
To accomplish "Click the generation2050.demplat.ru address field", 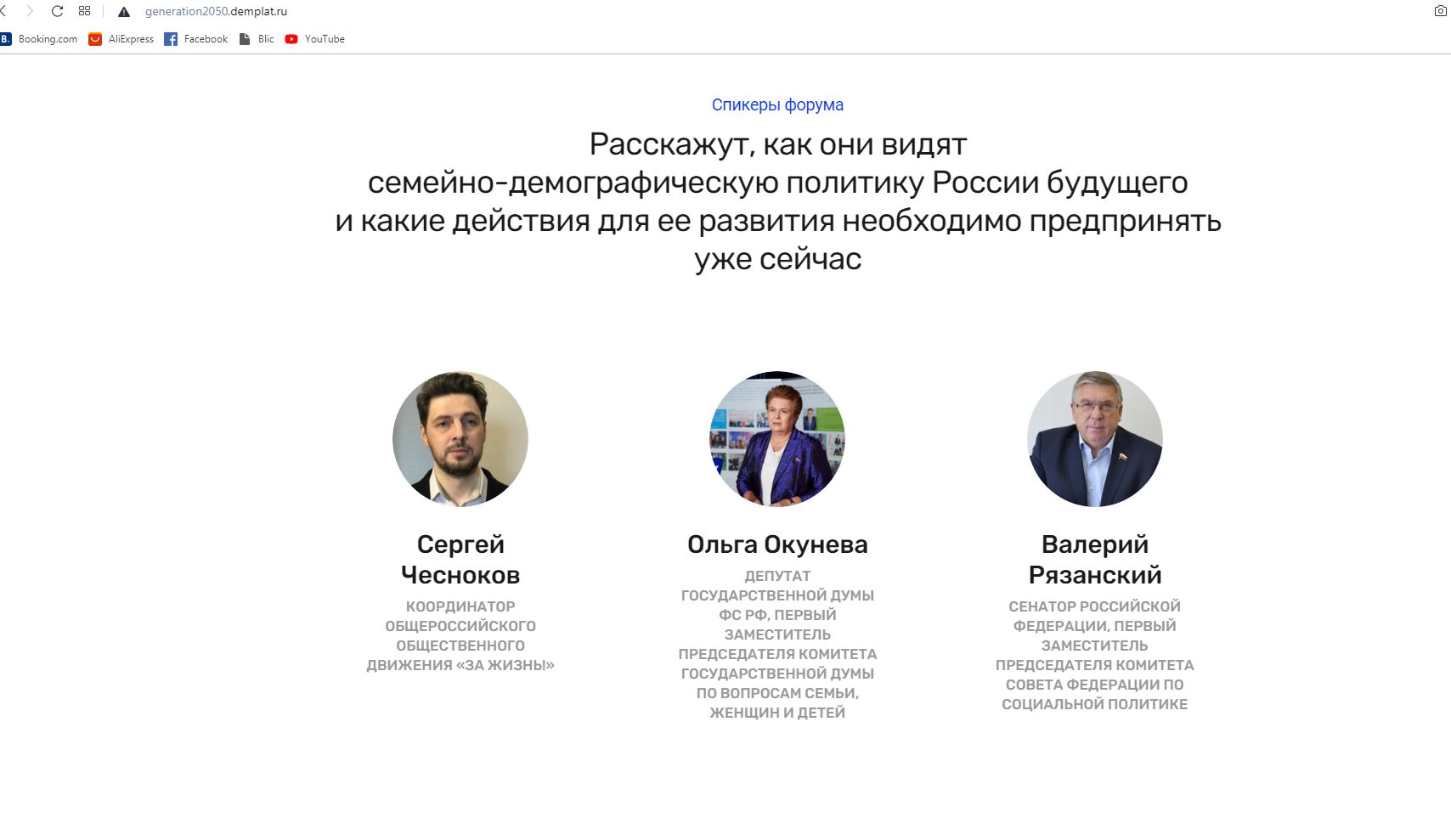I will 216,12.
